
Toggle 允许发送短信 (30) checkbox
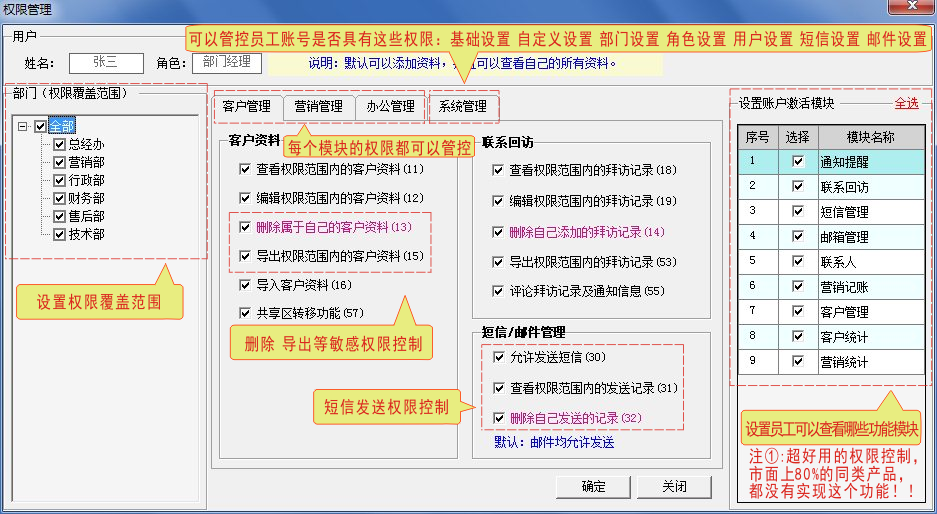tap(499, 357)
